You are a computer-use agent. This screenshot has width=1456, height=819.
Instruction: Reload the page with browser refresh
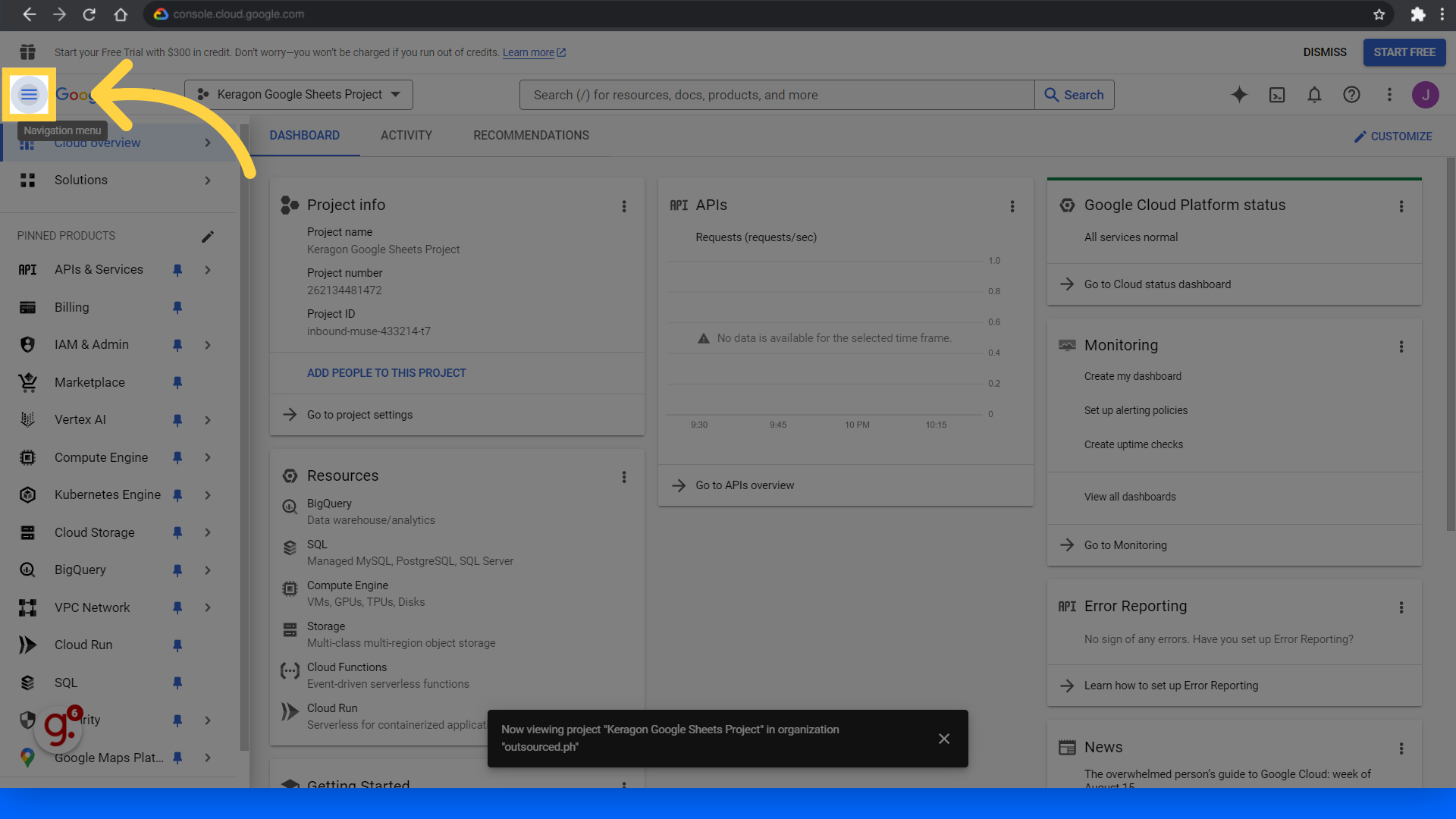coord(89,14)
